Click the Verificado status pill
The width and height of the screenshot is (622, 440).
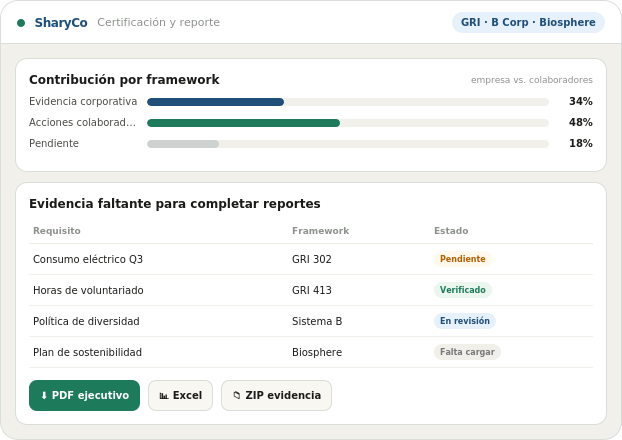463,290
